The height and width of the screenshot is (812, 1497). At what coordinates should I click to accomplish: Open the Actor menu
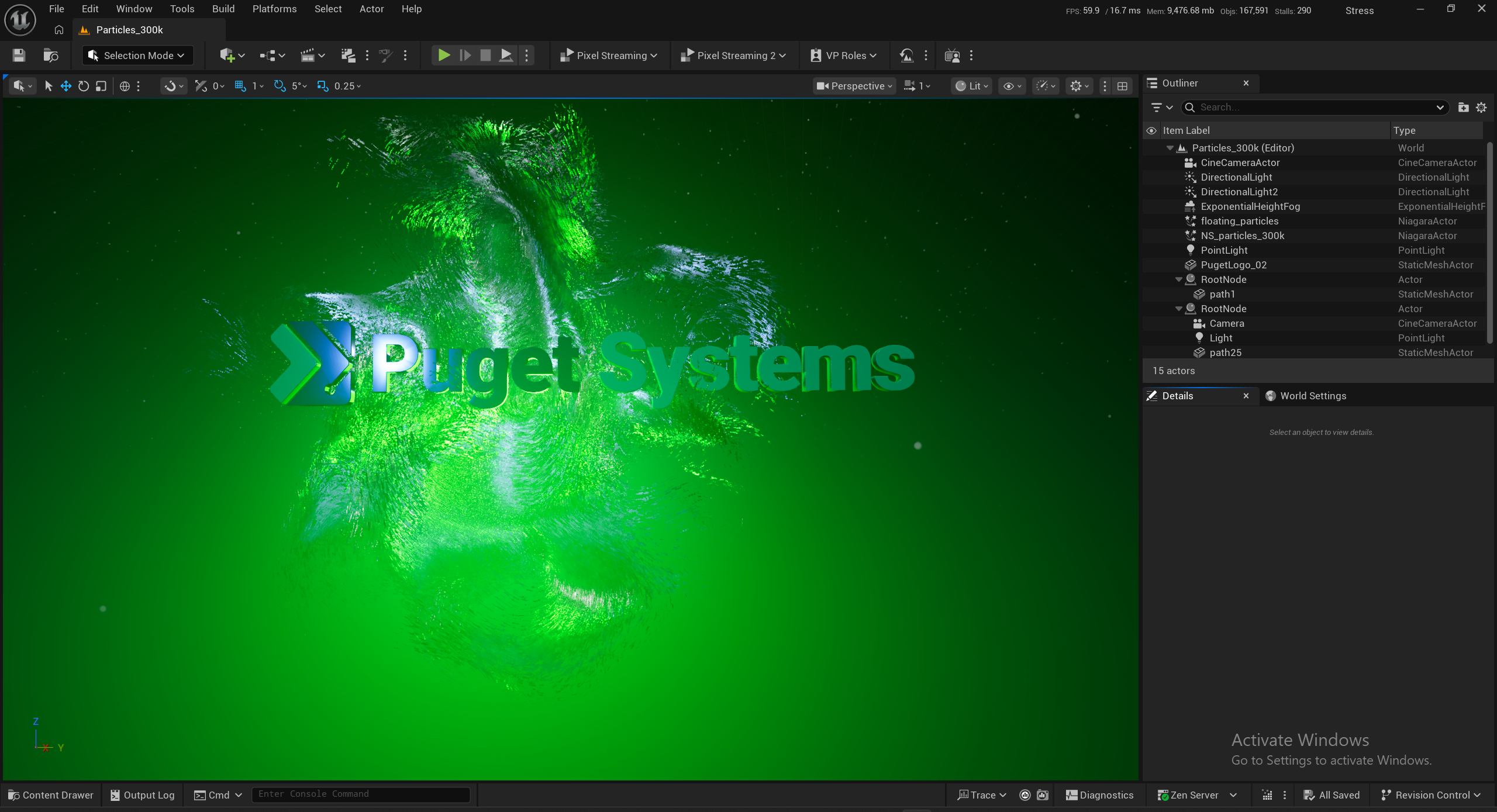click(371, 9)
